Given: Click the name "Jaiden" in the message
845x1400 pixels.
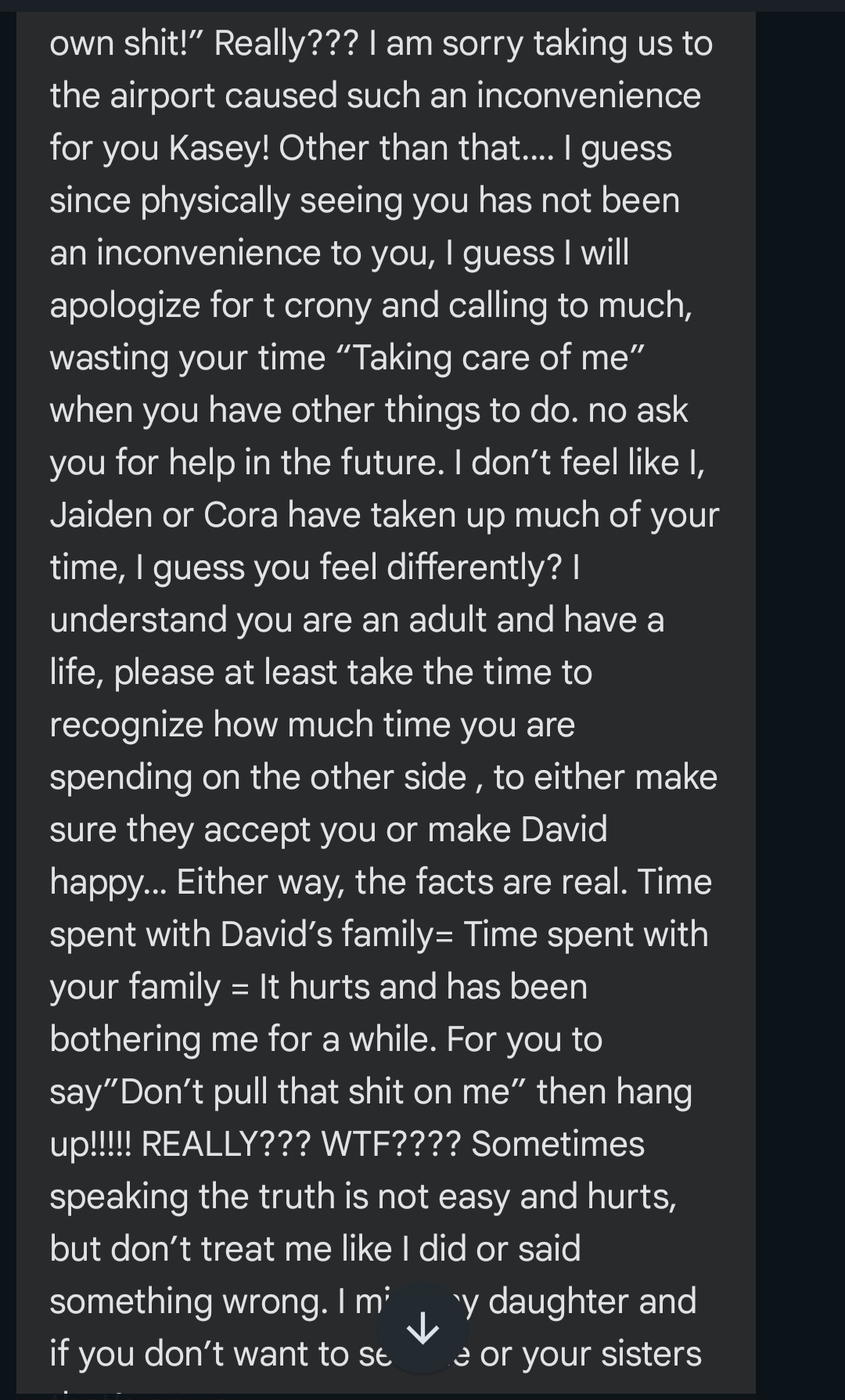Looking at the screenshot, I should (102, 515).
